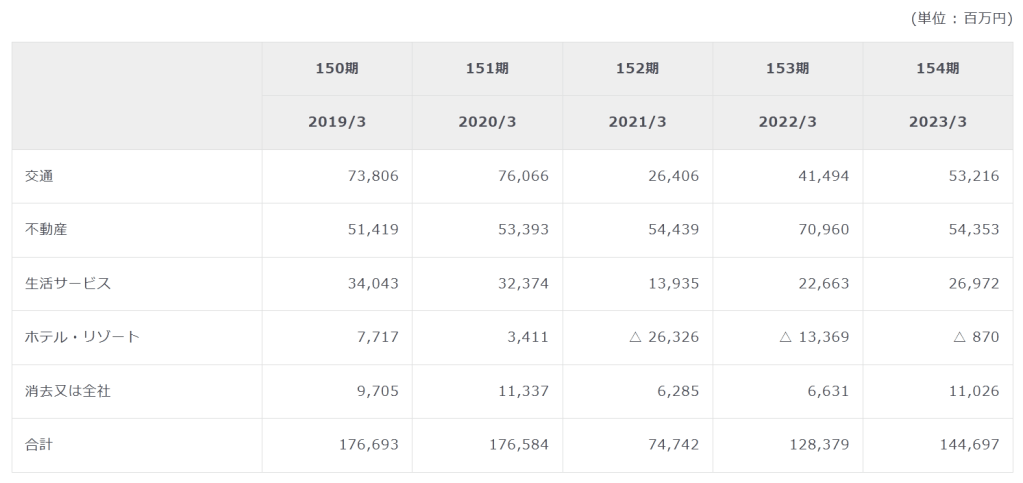This screenshot has width=1023, height=483.
Task: Select the 152期 header cell
Action: point(637,69)
